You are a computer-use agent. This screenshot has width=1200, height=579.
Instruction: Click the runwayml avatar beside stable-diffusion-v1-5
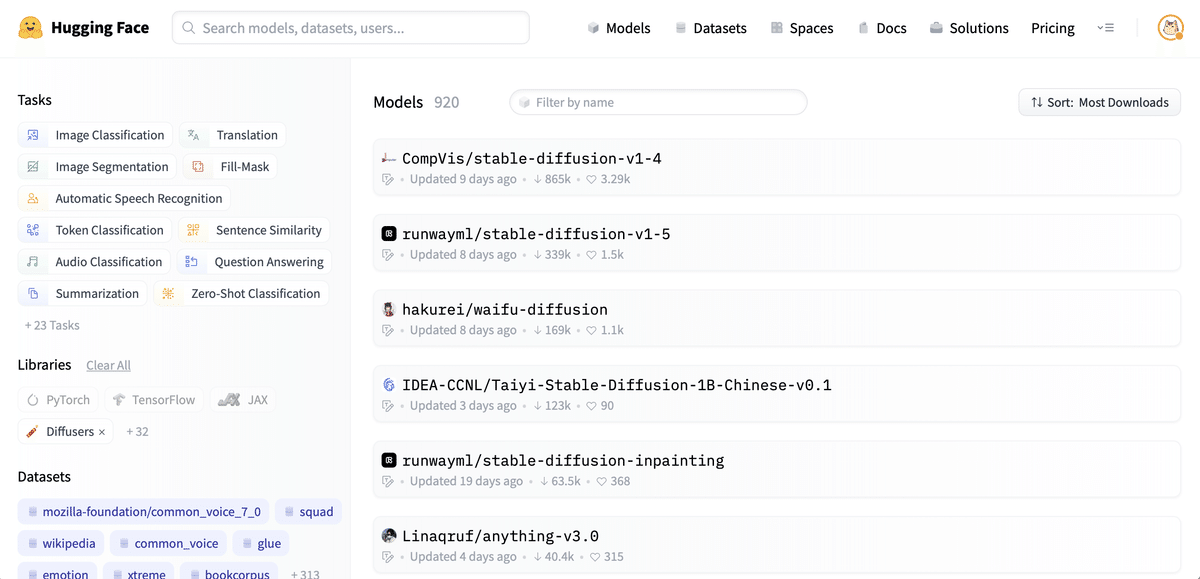coord(389,234)
